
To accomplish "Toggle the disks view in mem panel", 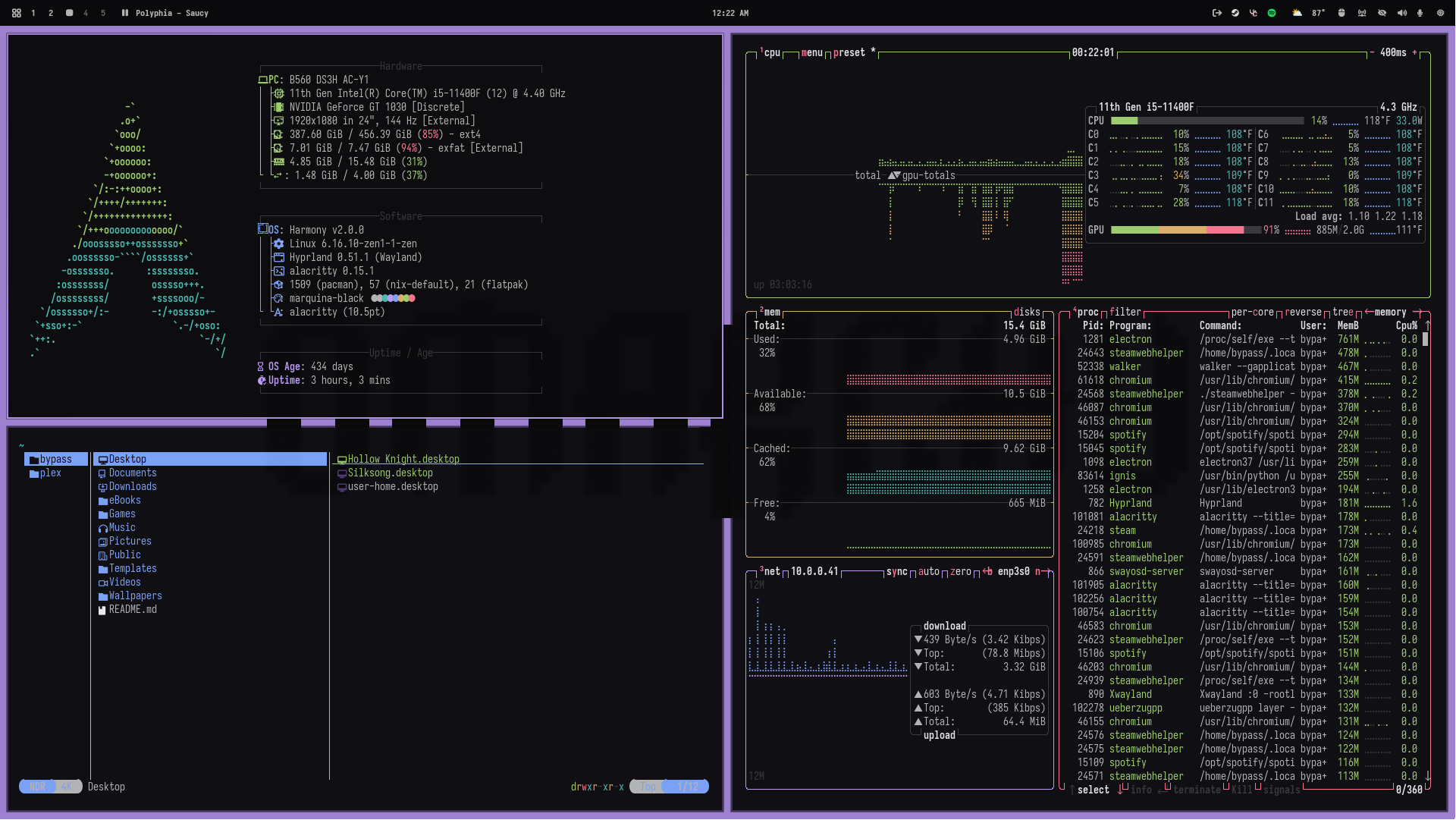I will [x=1027, y=312].
